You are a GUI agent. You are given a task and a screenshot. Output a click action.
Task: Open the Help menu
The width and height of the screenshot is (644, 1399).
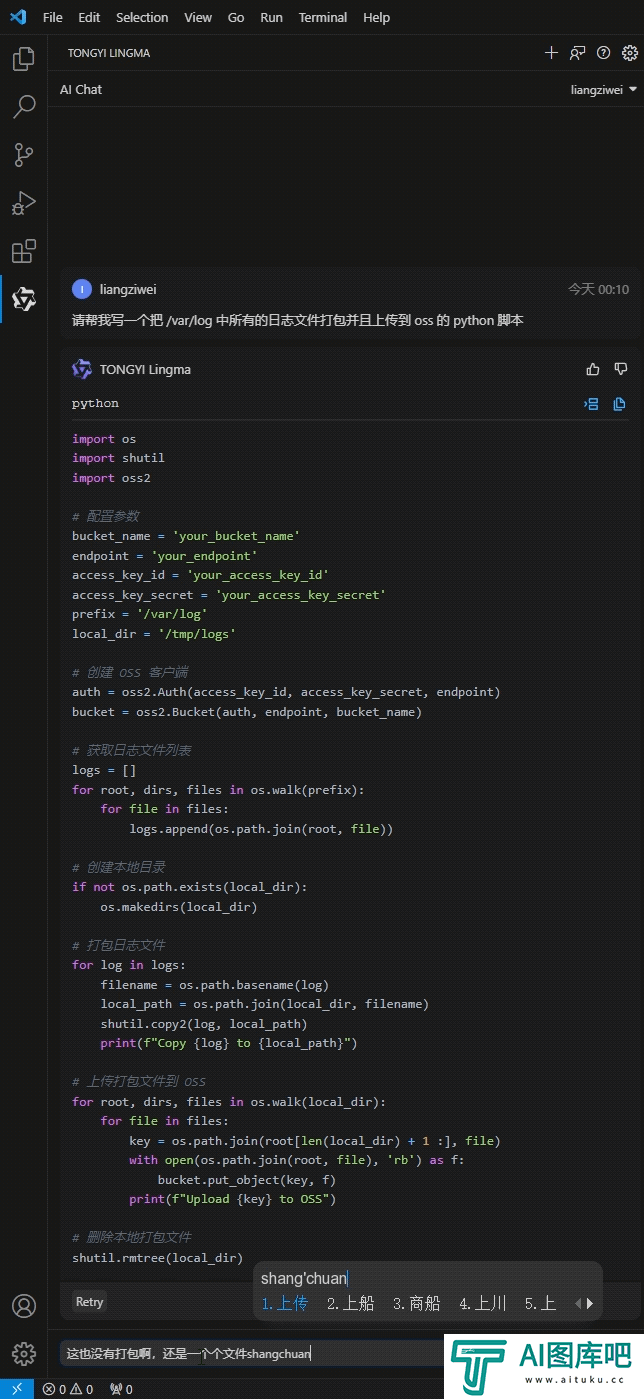coord(377,17)
